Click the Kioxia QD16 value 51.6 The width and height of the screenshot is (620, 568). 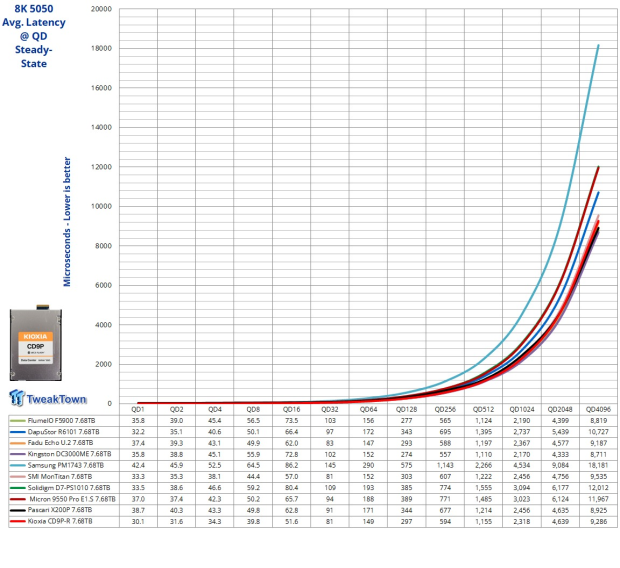tap(291, 522)
